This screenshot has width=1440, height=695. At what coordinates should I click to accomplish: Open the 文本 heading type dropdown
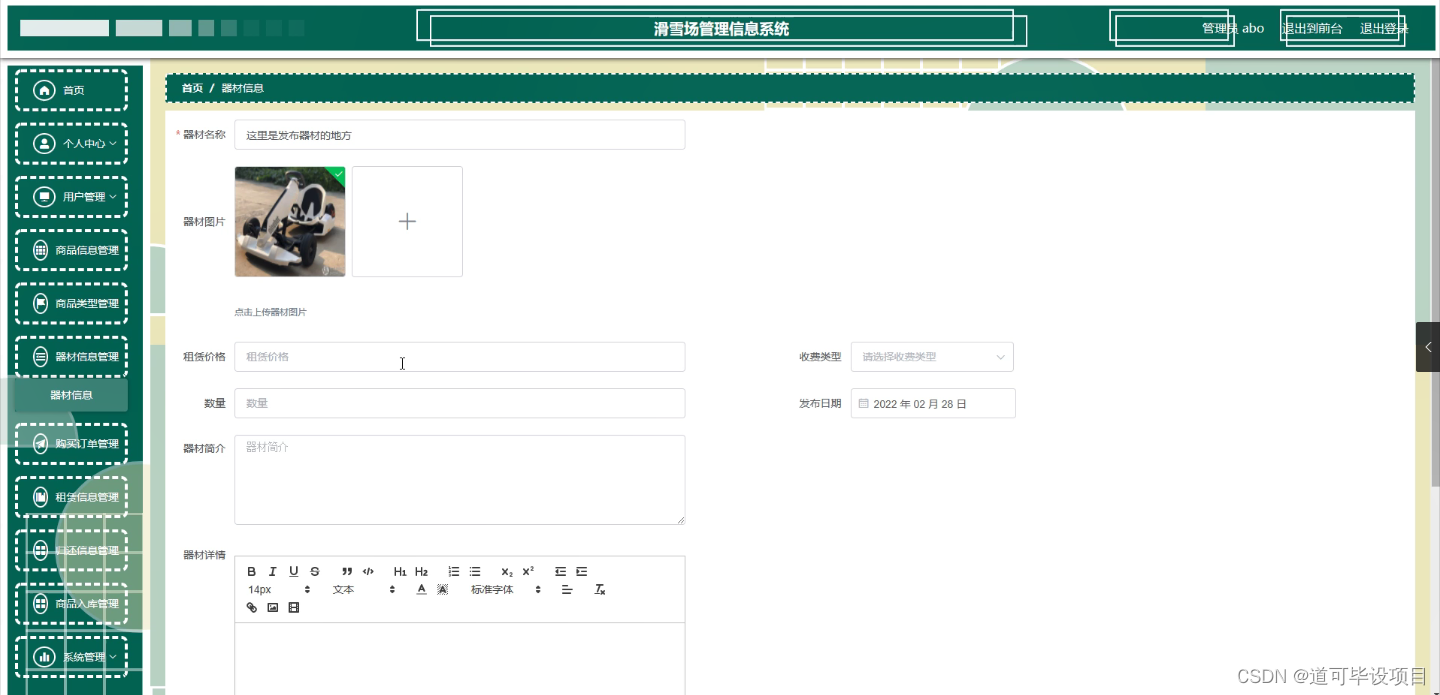coord(364,590)
